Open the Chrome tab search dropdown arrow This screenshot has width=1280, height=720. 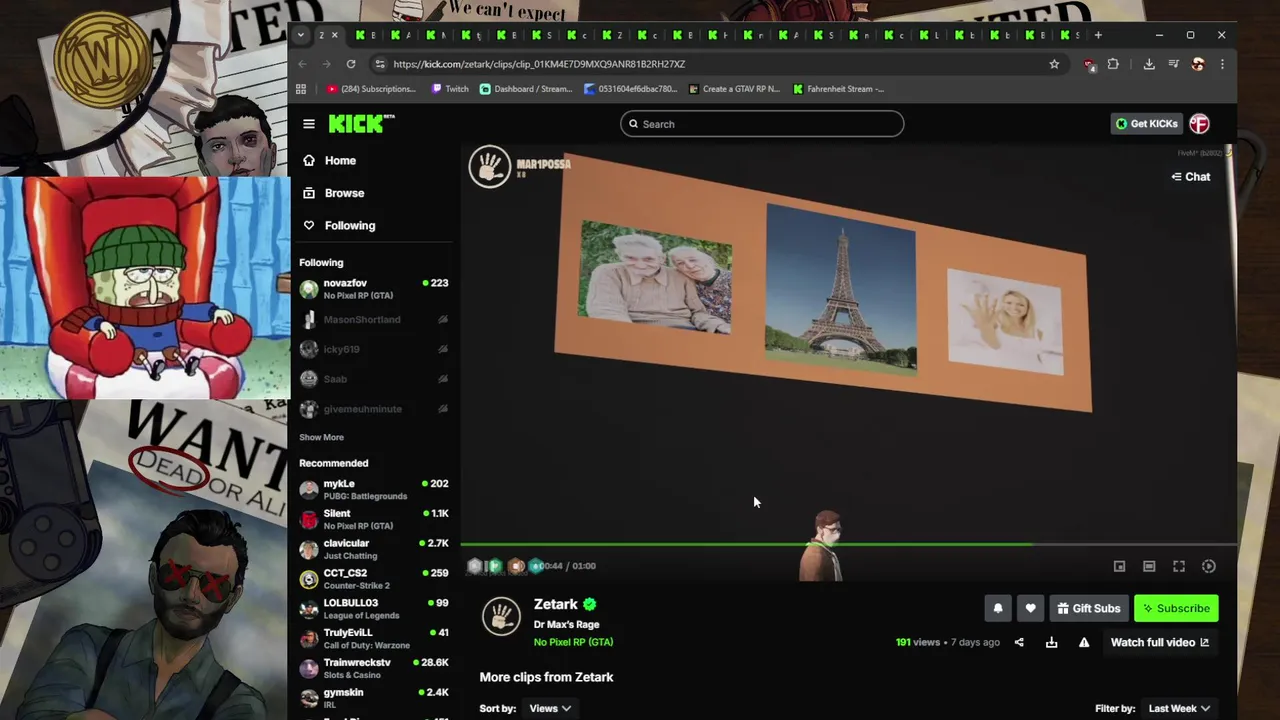pyautogui.click(x=301, y=35)
